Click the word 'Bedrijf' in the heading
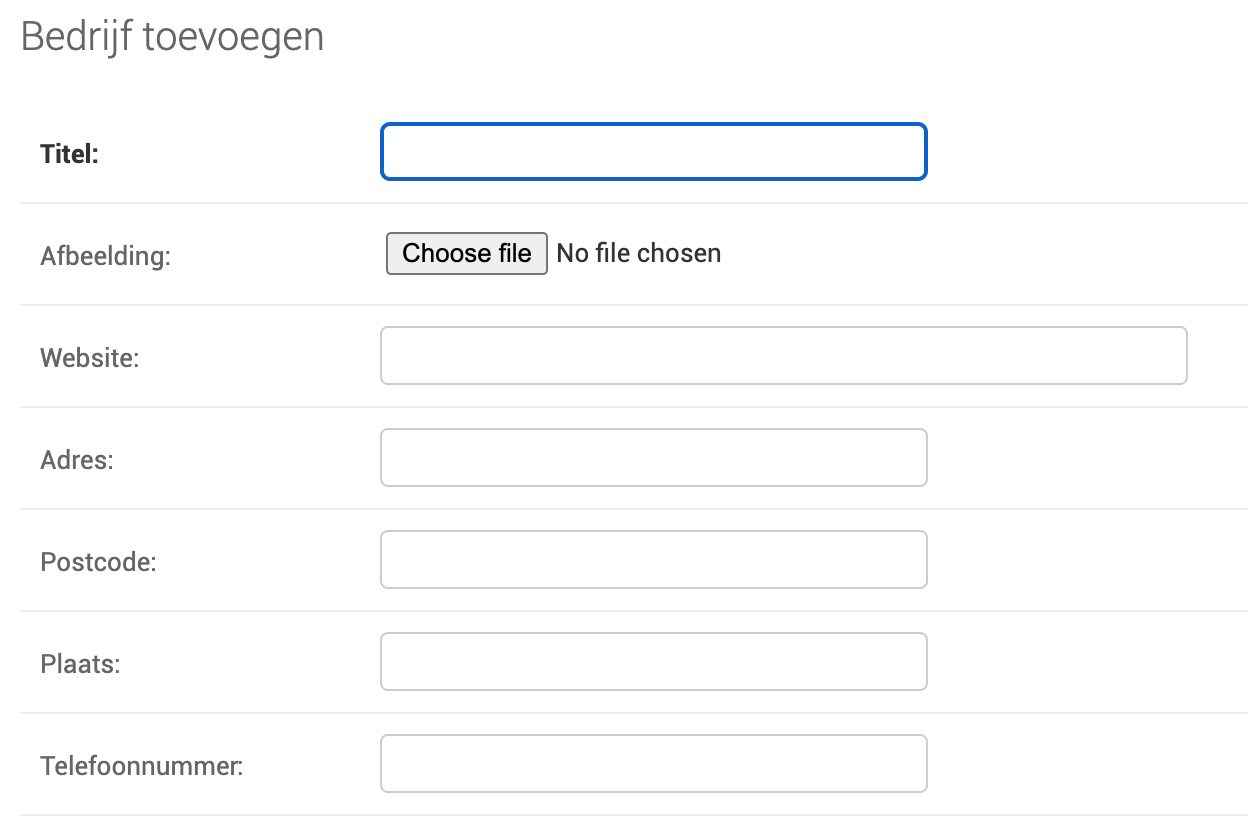 pos(76,37)
